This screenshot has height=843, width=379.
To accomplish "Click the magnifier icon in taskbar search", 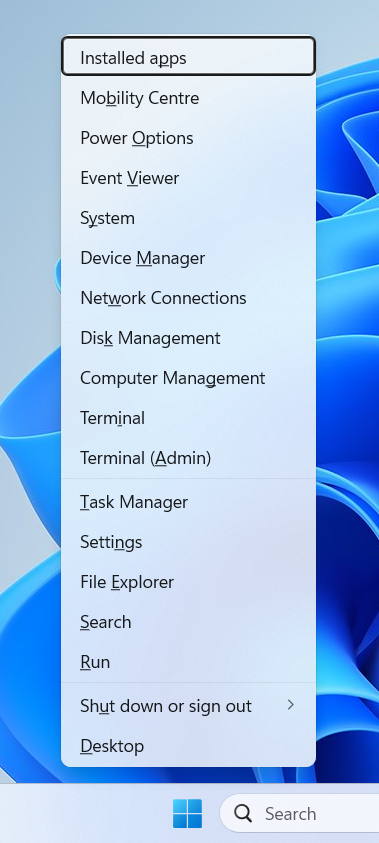I will click(x=243, y=813).
